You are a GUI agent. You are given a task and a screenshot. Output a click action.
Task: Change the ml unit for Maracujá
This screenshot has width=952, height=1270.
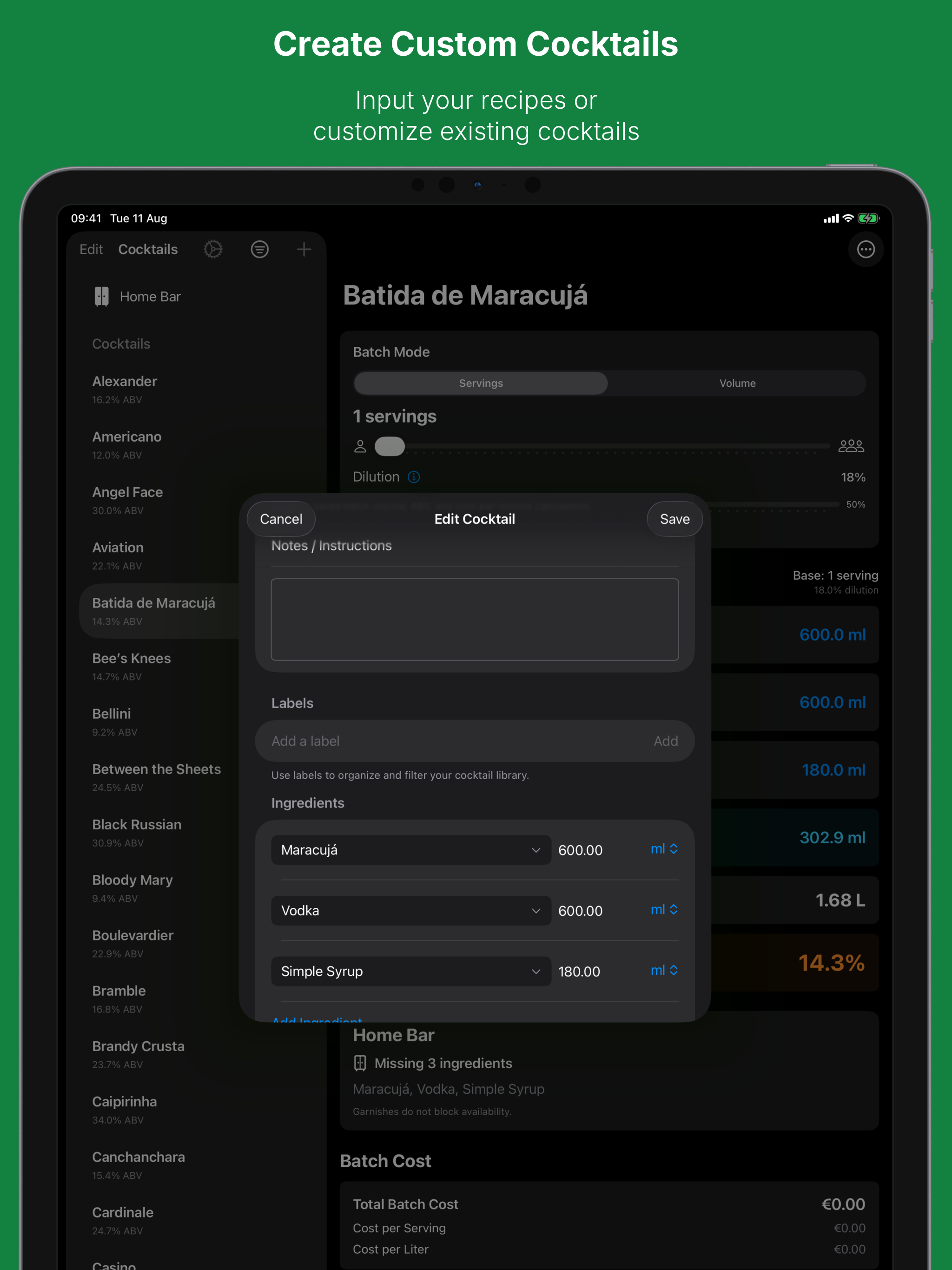(664, 848)
